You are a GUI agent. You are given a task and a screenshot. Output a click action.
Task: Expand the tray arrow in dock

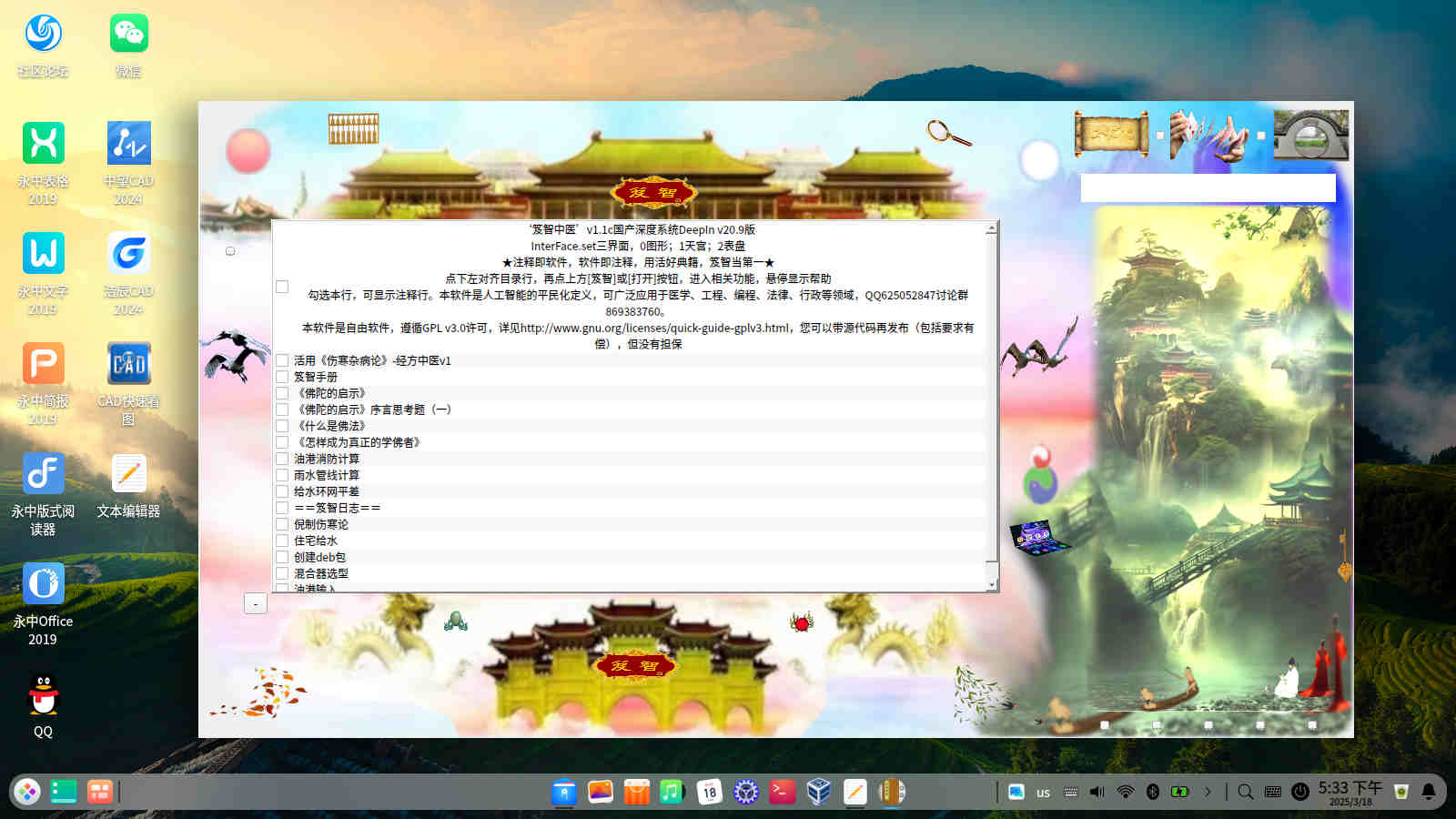[x=1208, y=792]
